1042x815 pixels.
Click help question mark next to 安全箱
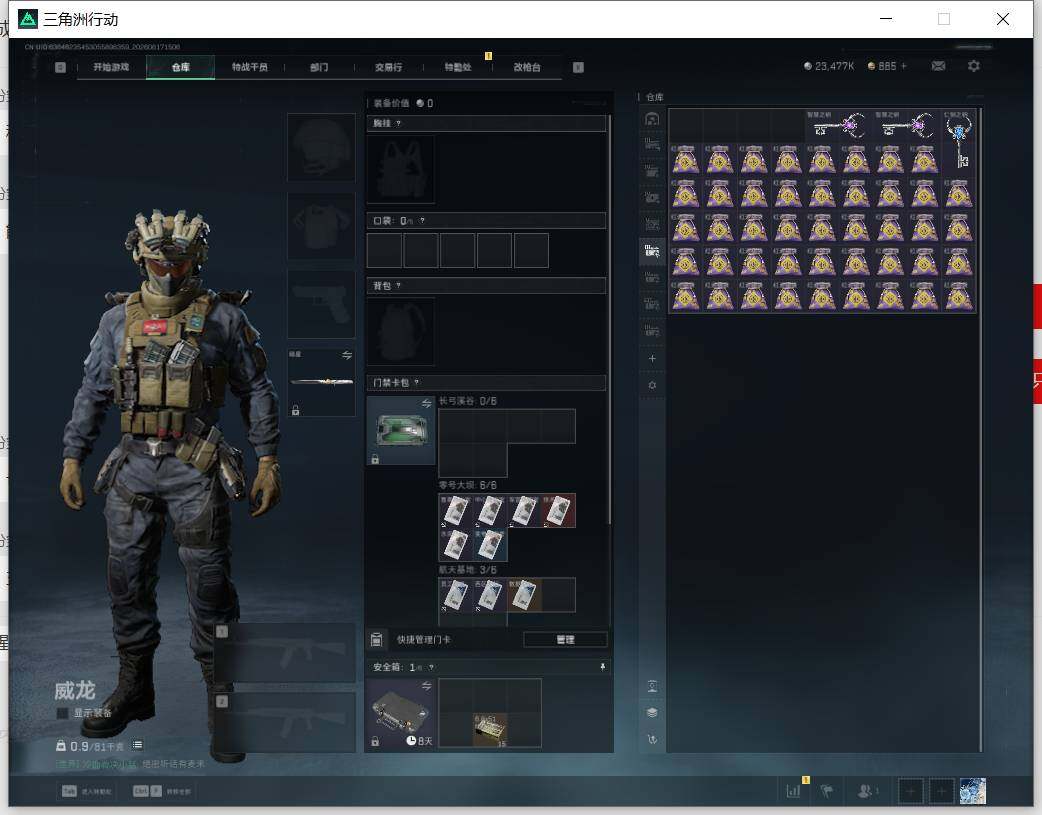431,667
